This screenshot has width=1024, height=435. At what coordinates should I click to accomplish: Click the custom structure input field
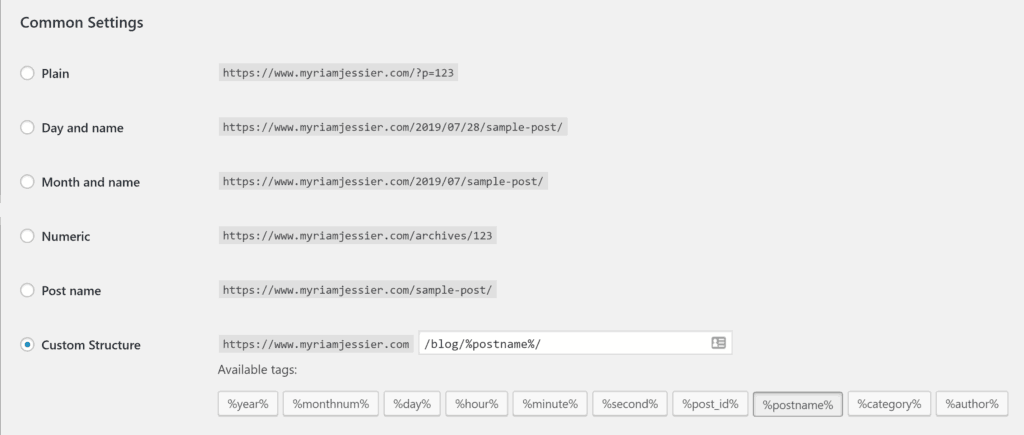coord(575,344)
